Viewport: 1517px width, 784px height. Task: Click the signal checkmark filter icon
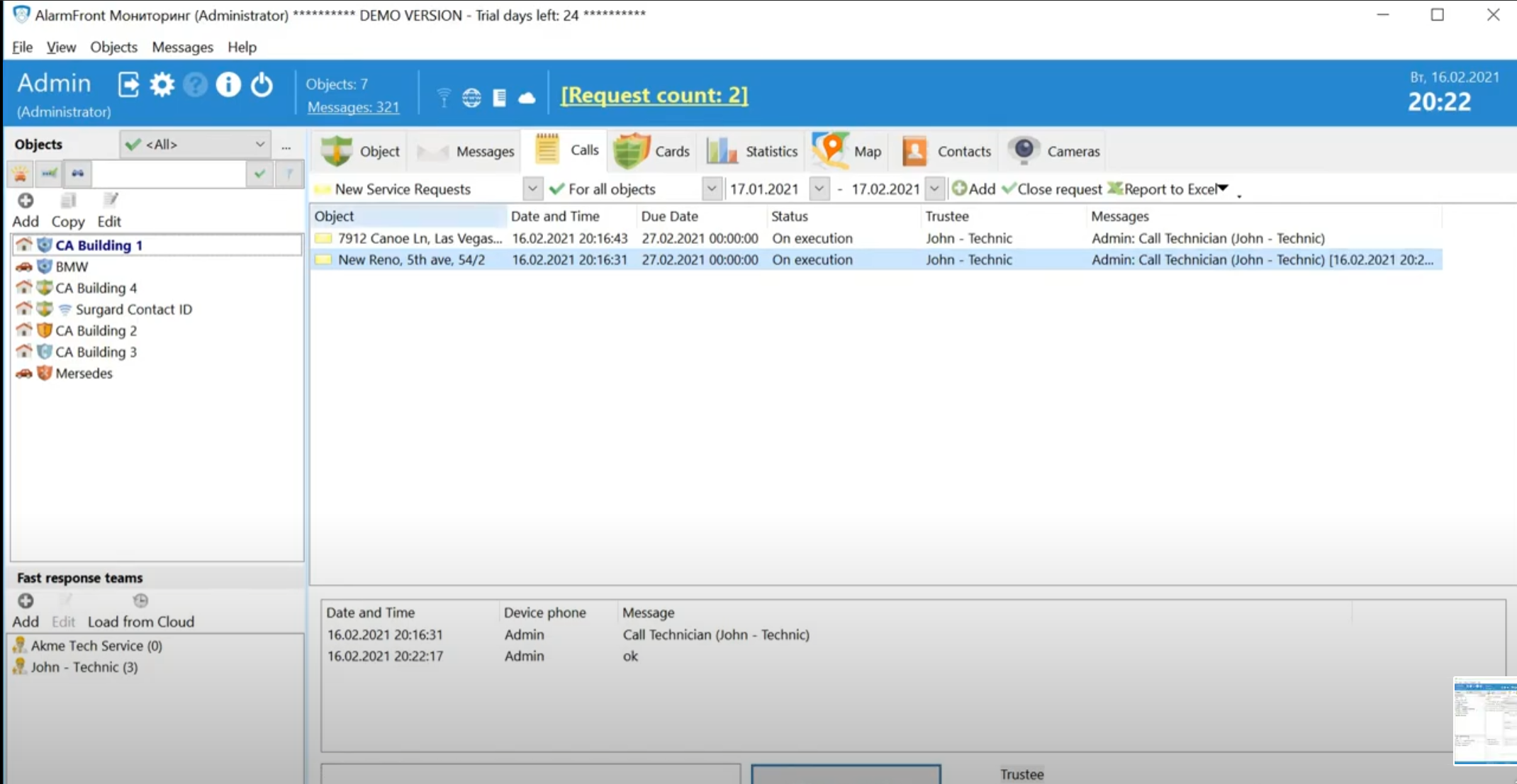coord(49,173)
